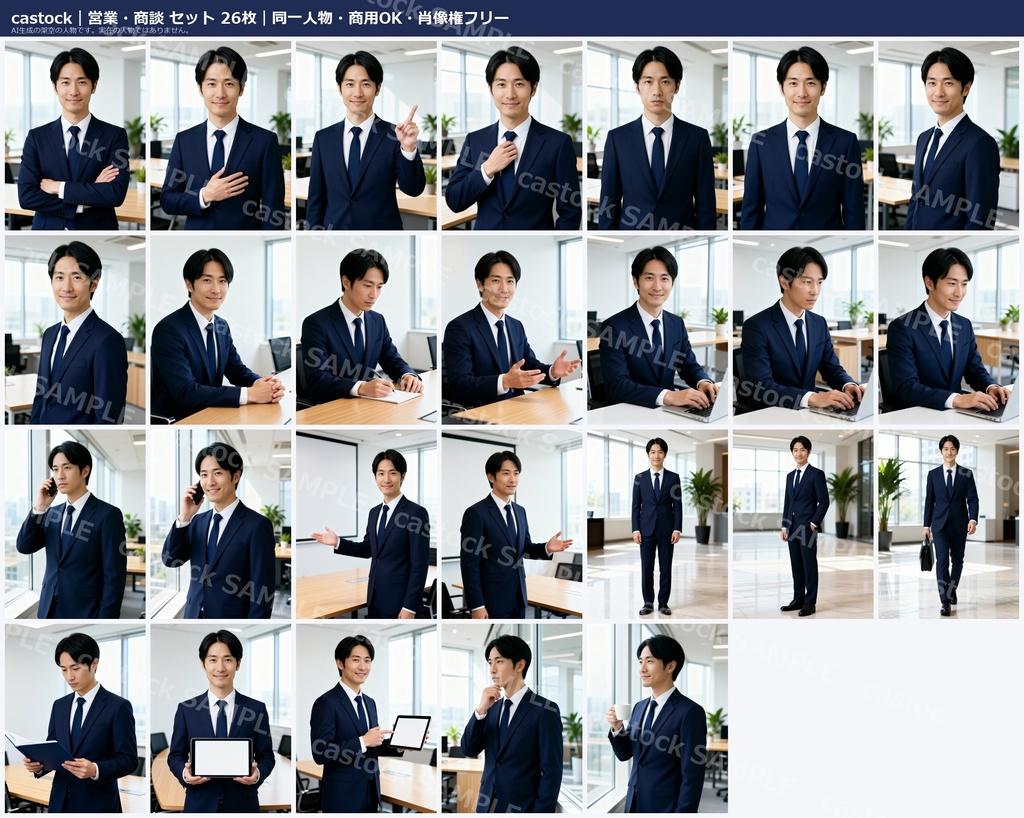Click the 'AI生成の架空の人物です' disclaimer line

101,30
